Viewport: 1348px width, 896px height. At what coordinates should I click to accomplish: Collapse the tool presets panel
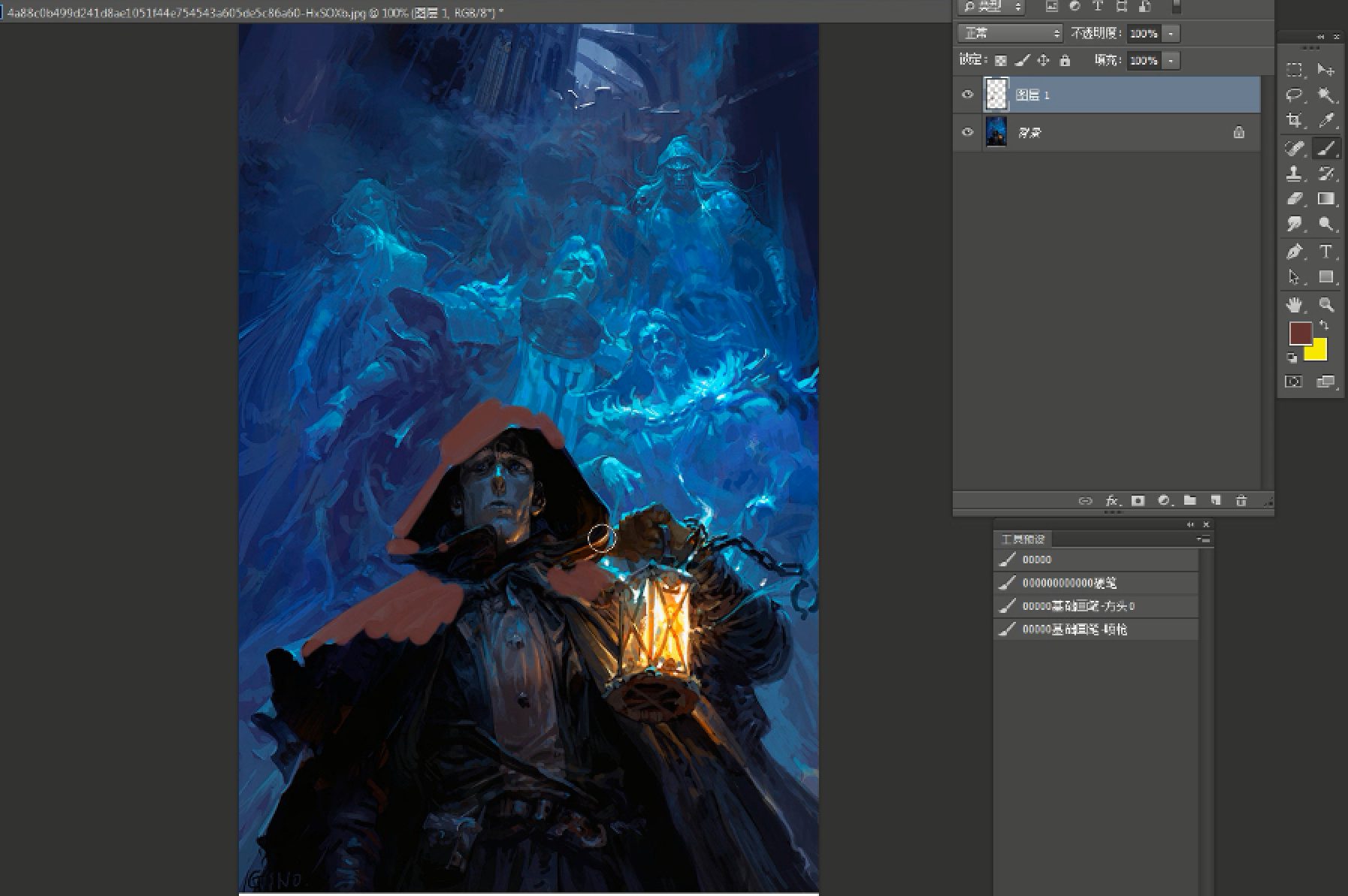pos(1190,525)
